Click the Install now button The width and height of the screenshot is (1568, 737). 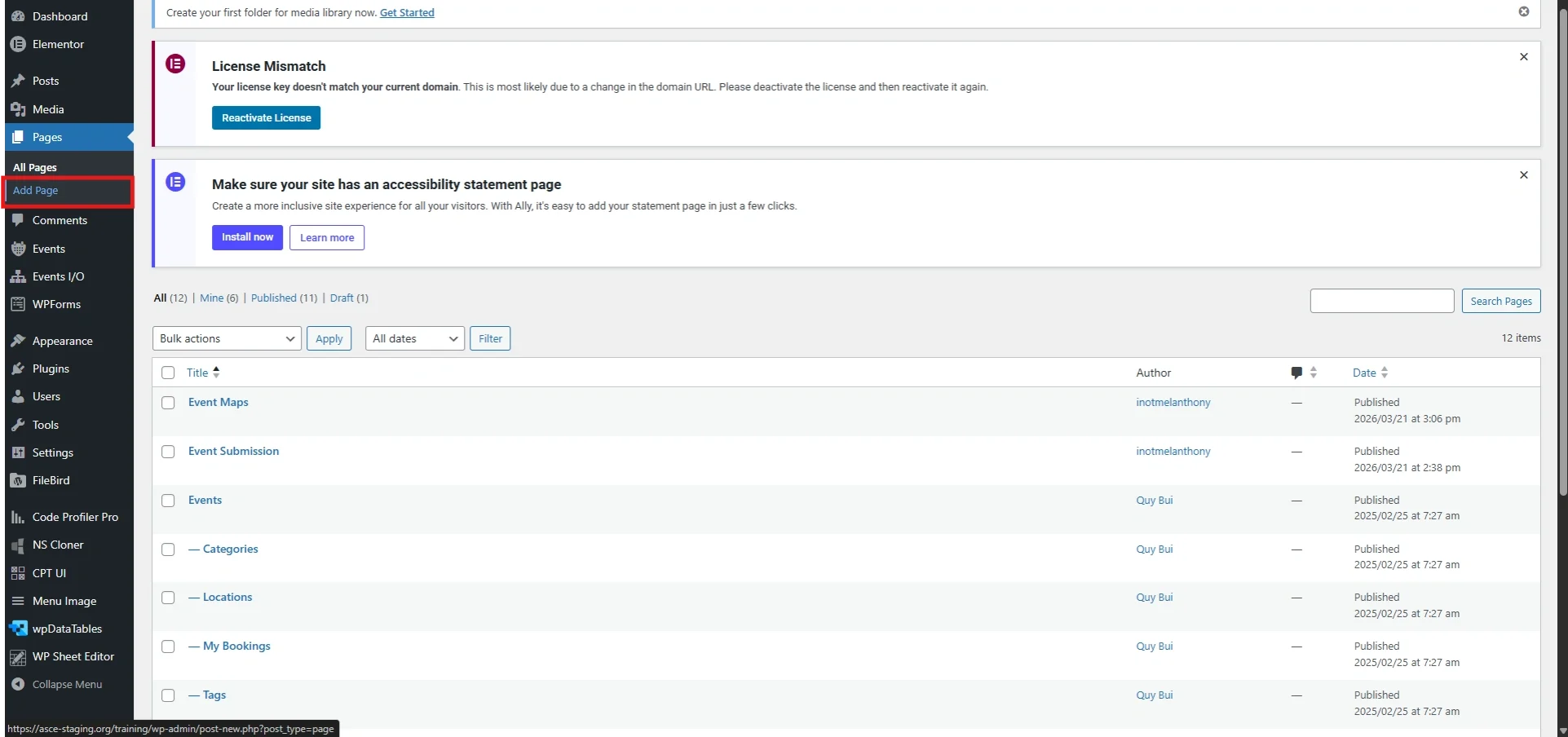[247, 237]
